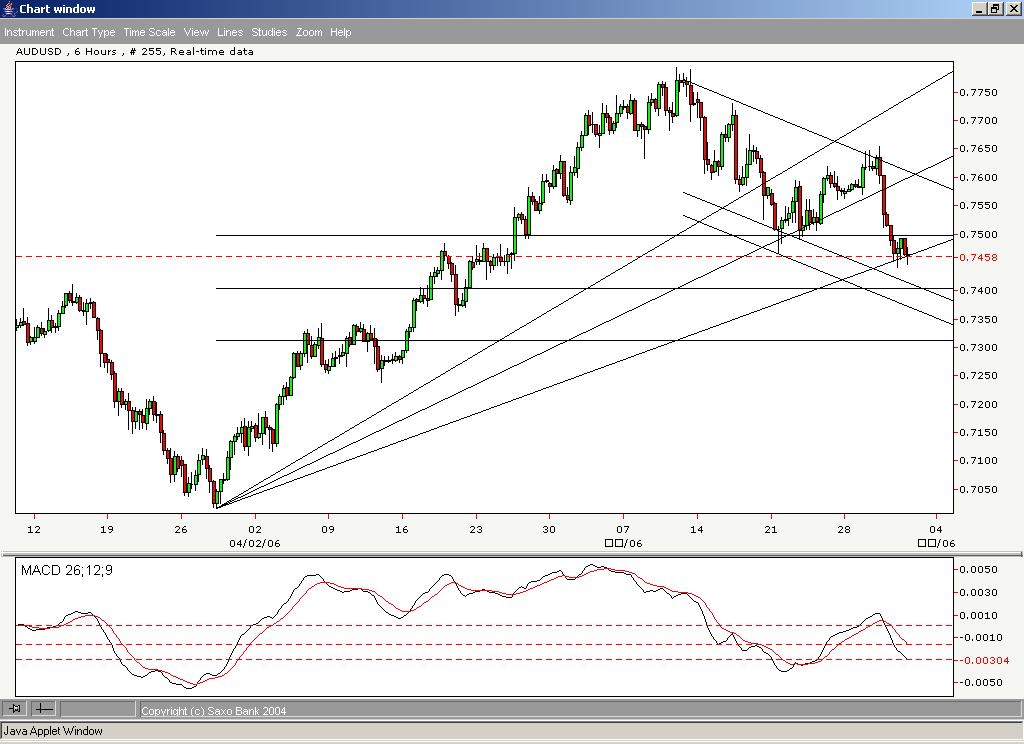Image resolution: width=1024 pixels, height=744 pixels.
Task: Open the Studies menu
Action: tap(268, 32)
